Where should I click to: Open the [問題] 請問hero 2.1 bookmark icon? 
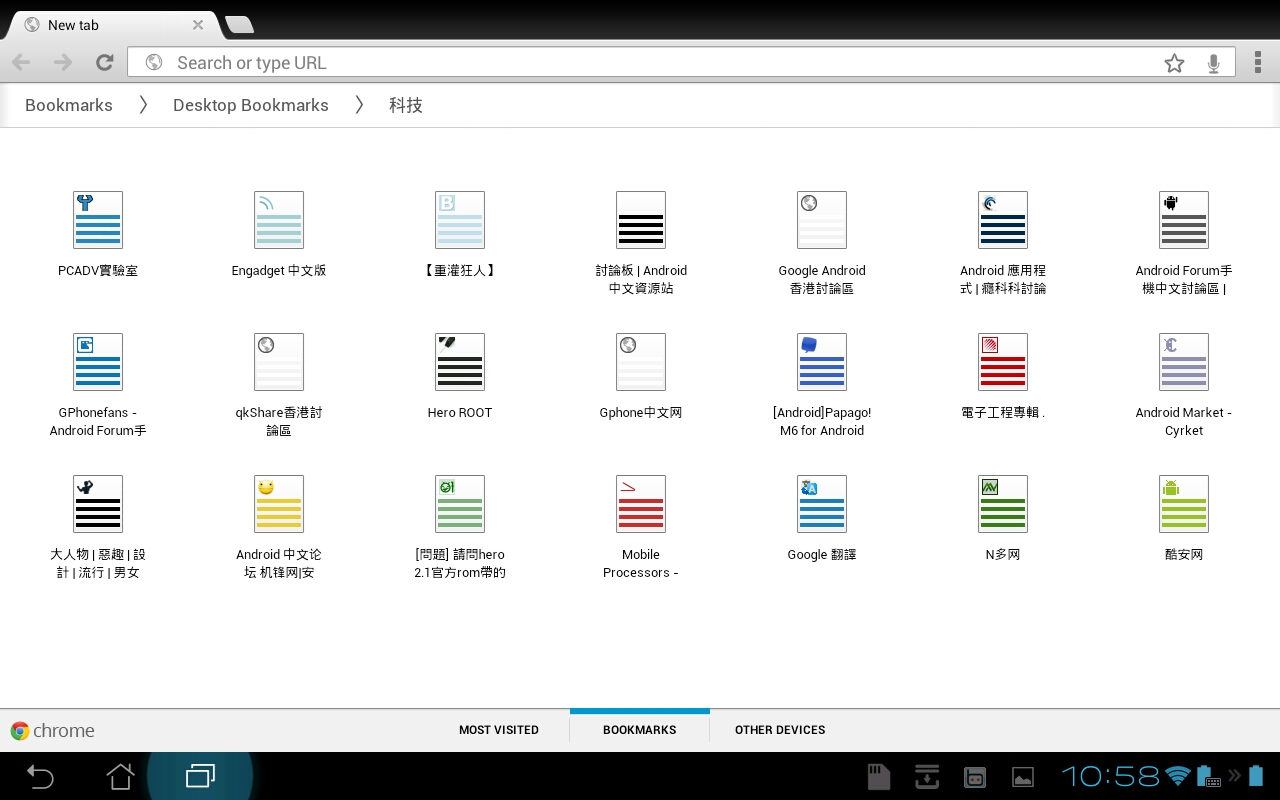(460, 504)
